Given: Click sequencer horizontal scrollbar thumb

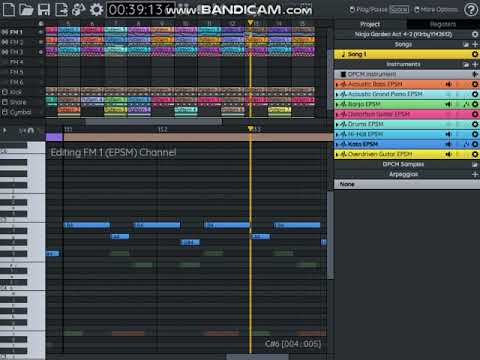Looking at the screenshot, I should click(153, 121).
